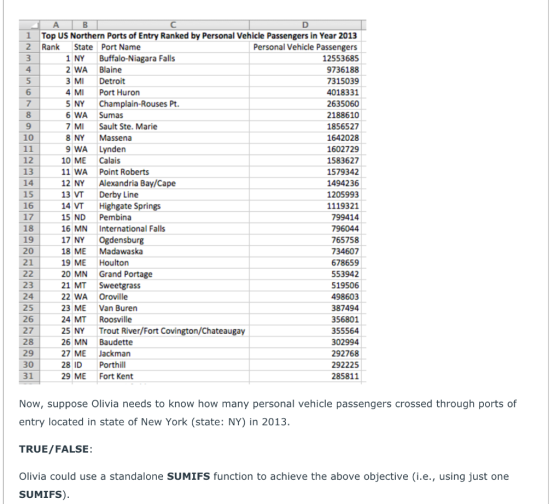Viewport: 560px width, 504px height.
Task: Select row 31 header
Action: [30, 376]
